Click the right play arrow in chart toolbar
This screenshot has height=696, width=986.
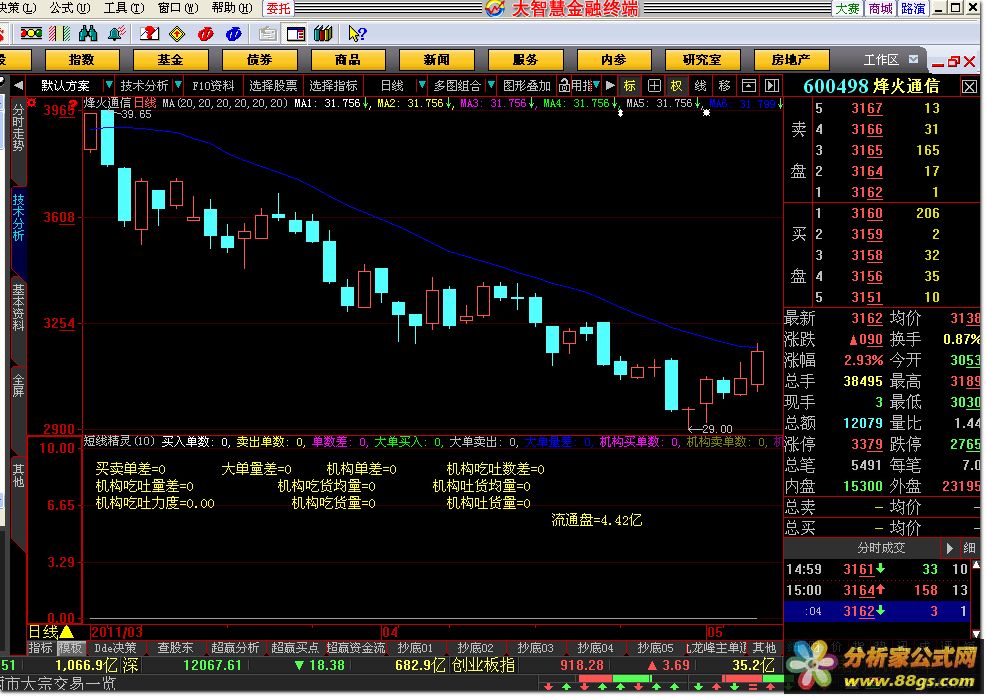610,85
